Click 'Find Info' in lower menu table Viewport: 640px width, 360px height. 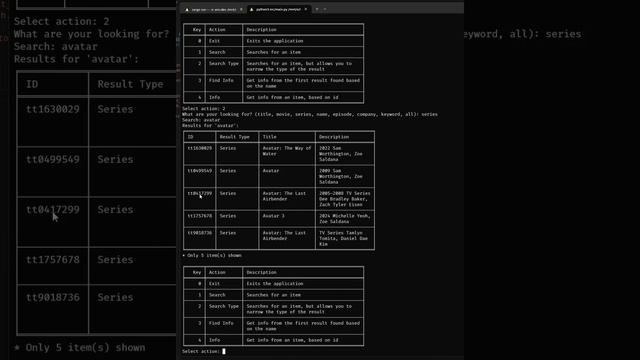tap(221, 323)
